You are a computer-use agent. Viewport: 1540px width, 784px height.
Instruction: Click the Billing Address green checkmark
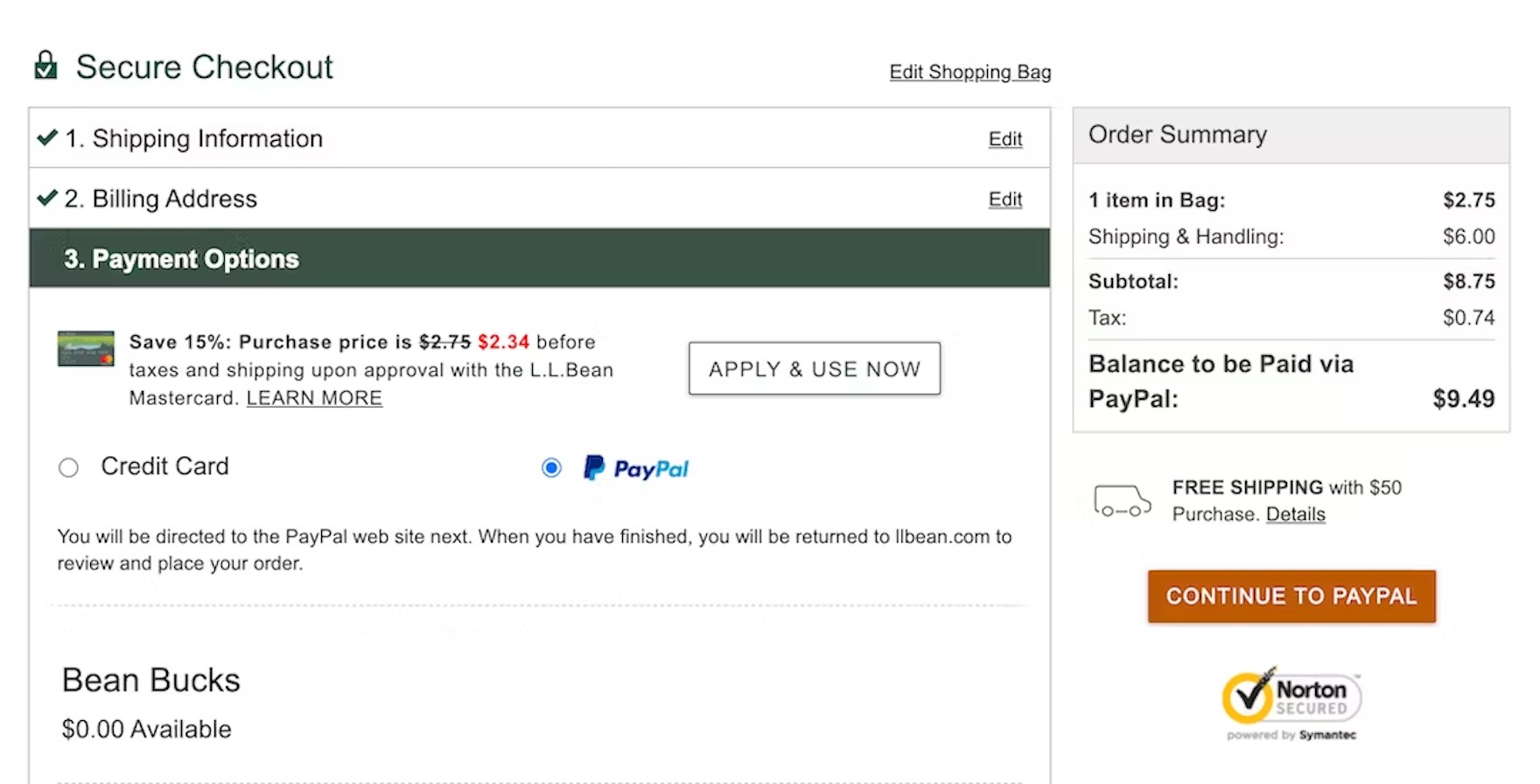[x=47, y=199]
